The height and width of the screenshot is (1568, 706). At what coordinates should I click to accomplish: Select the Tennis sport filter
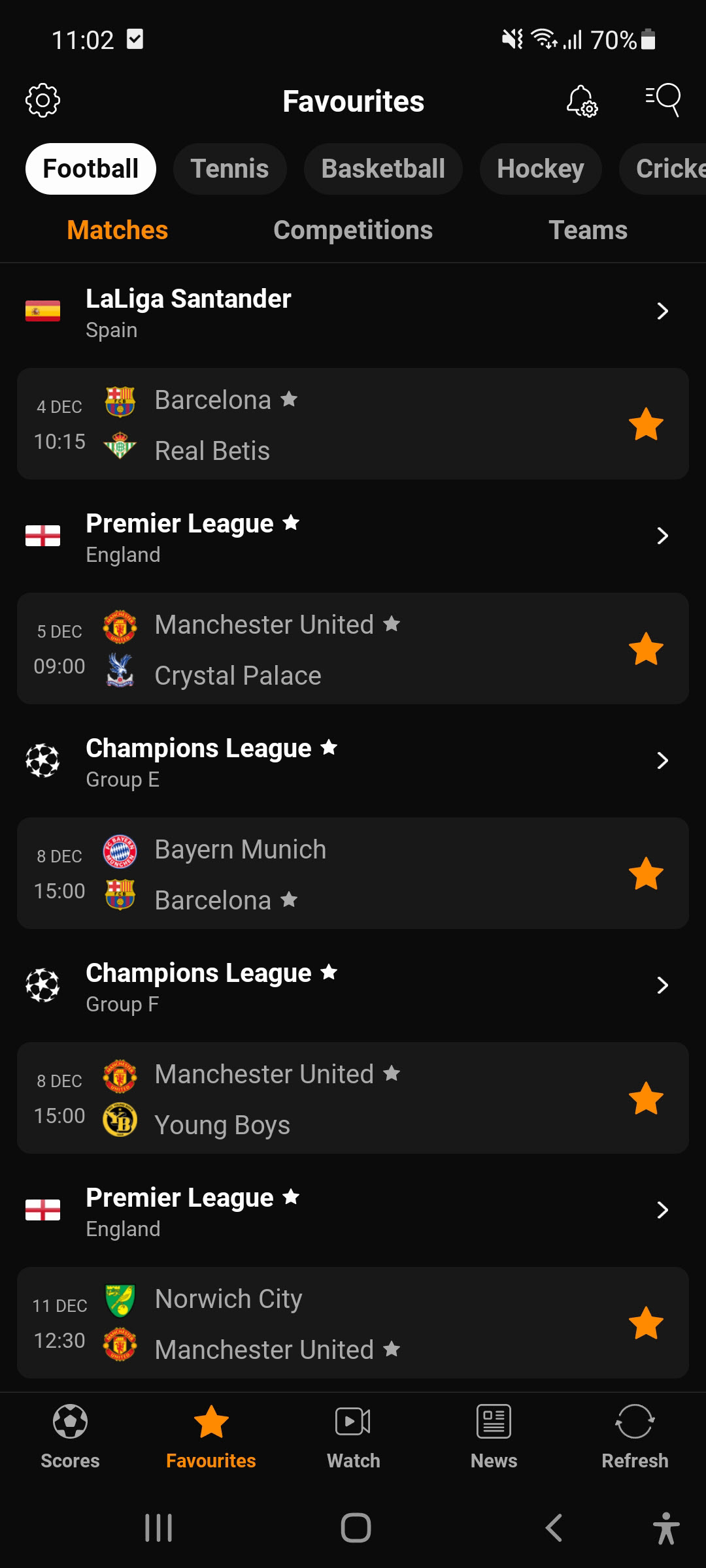click(229, 169)
